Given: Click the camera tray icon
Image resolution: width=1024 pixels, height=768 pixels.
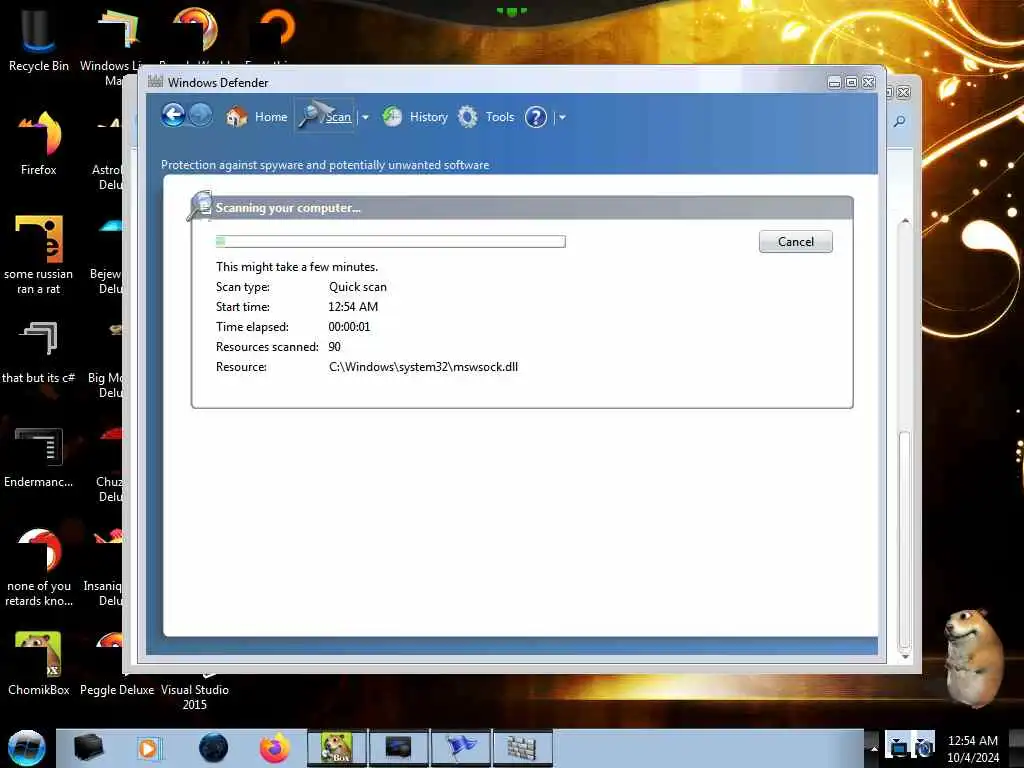Looking at the screenshot, I should (923, 746).
